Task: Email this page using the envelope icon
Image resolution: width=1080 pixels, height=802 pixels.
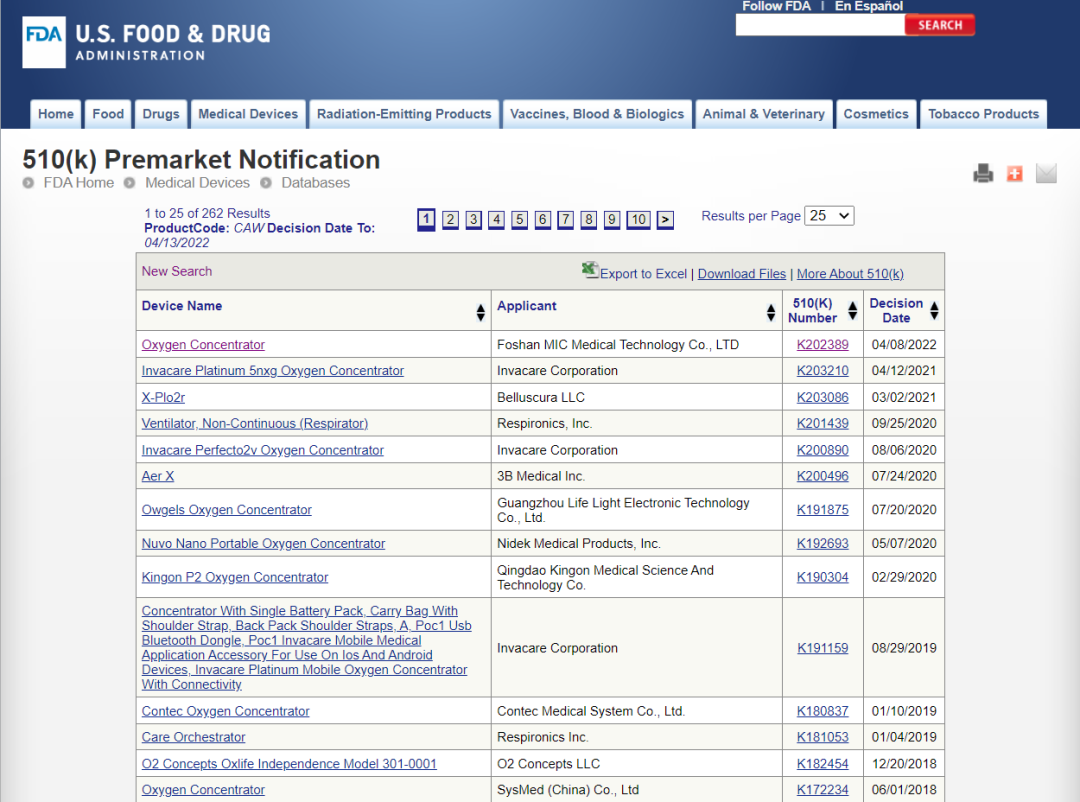Action: click(1046, 174)
